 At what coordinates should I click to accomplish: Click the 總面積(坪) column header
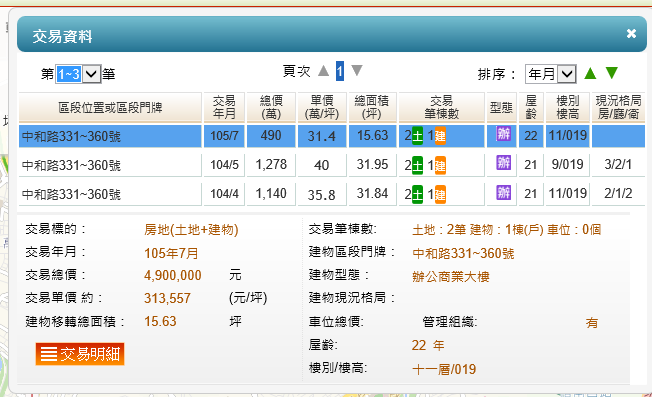point(372,108)
